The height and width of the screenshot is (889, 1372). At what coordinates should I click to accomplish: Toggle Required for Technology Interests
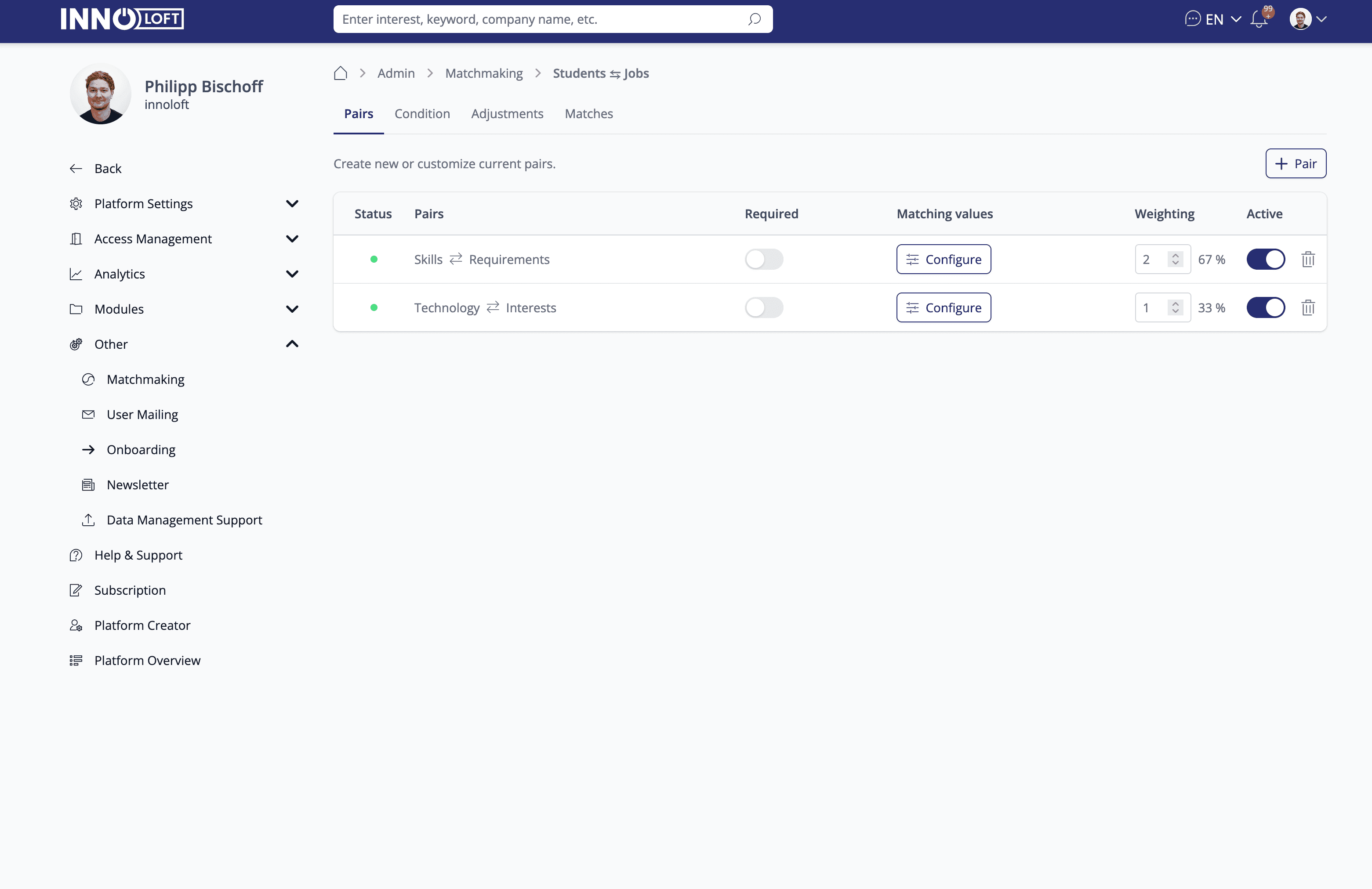pos(764,307)
